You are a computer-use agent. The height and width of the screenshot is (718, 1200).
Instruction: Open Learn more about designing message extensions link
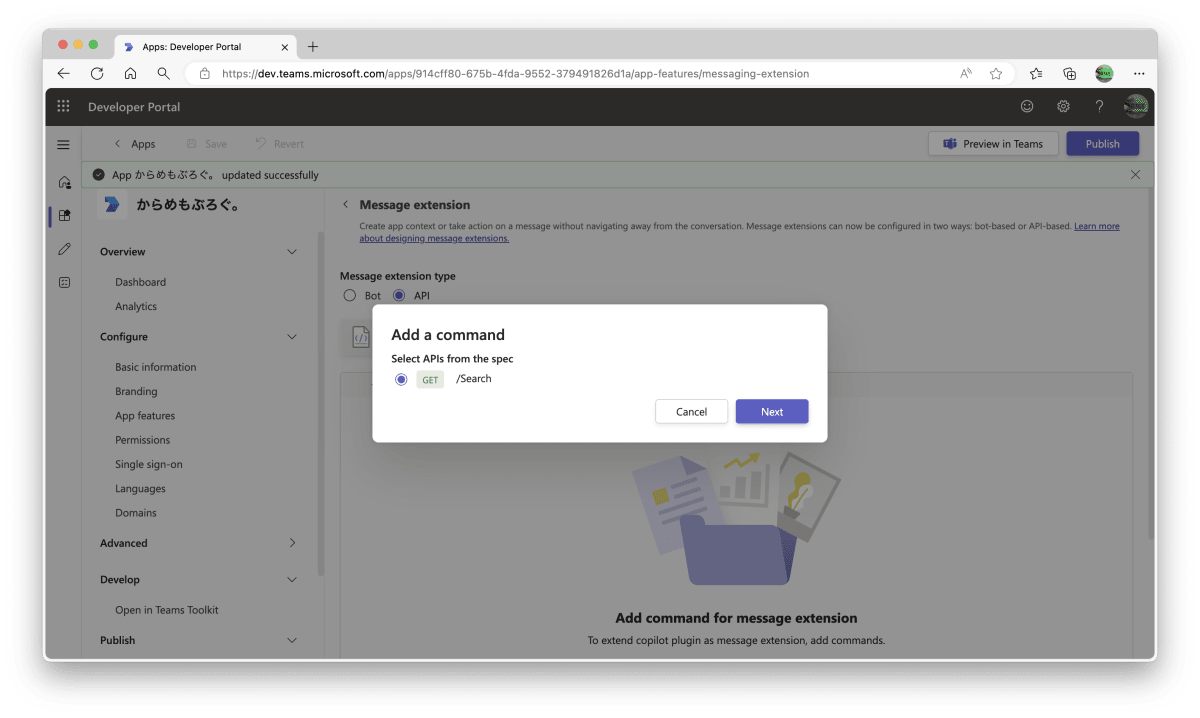click(1097, 226)
